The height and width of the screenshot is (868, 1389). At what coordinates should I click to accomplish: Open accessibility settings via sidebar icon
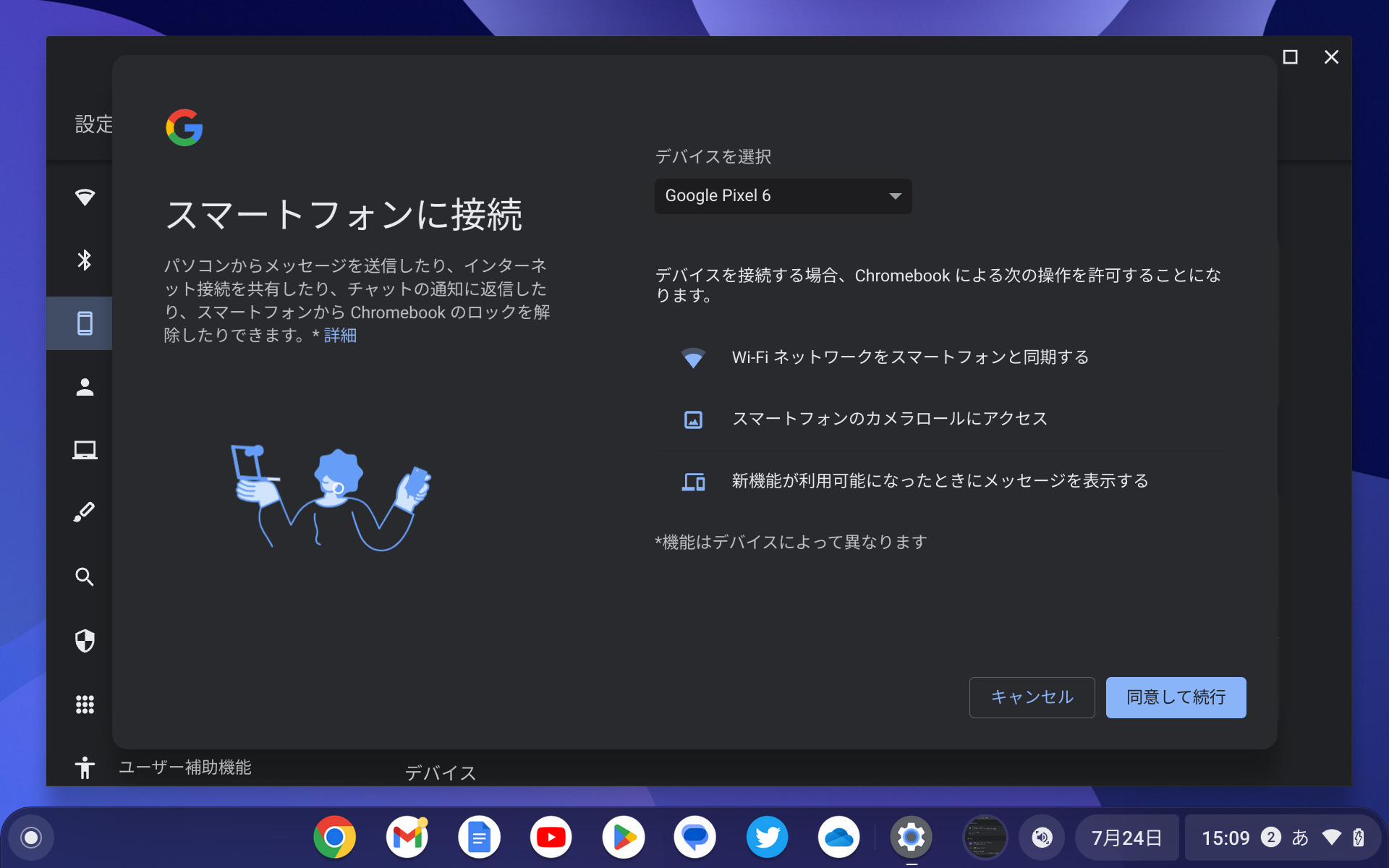point(85,768)
